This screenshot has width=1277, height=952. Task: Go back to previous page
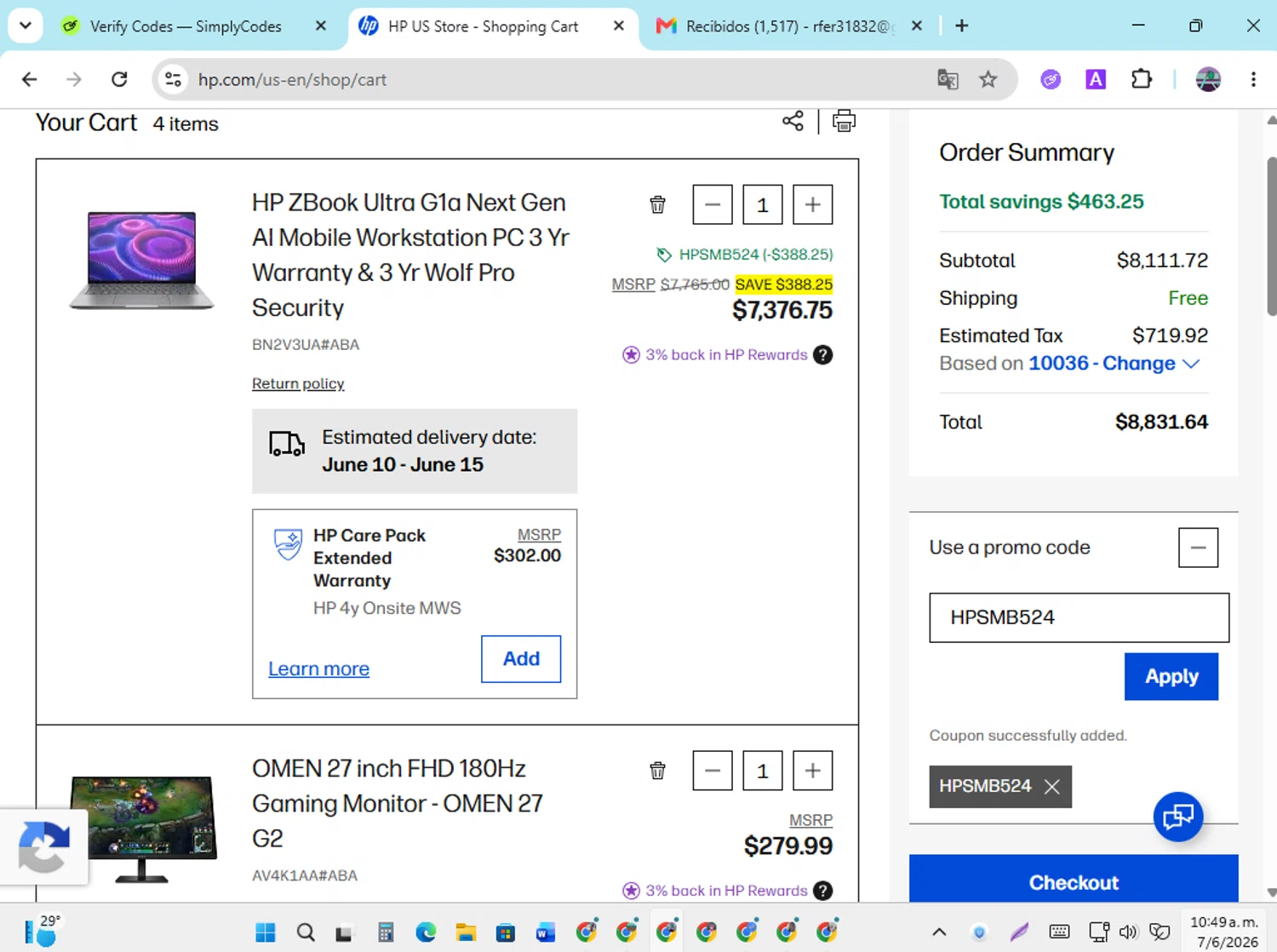coord(30,79)
